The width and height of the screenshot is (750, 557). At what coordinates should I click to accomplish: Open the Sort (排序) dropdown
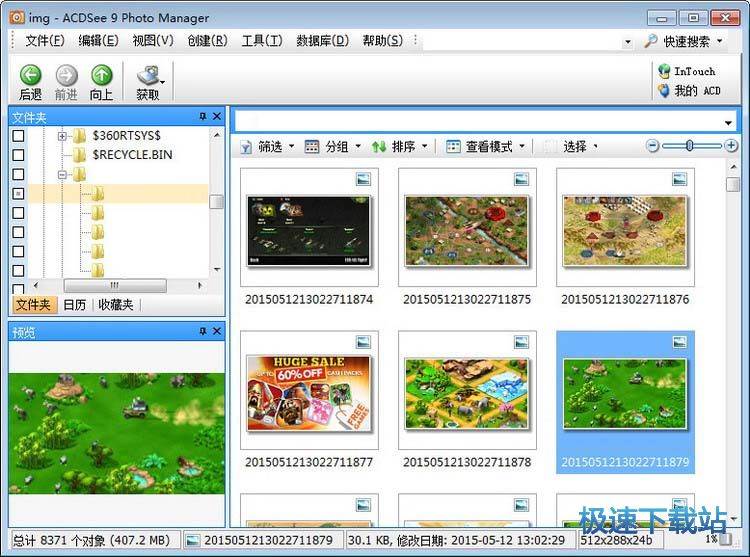[400, 147]
